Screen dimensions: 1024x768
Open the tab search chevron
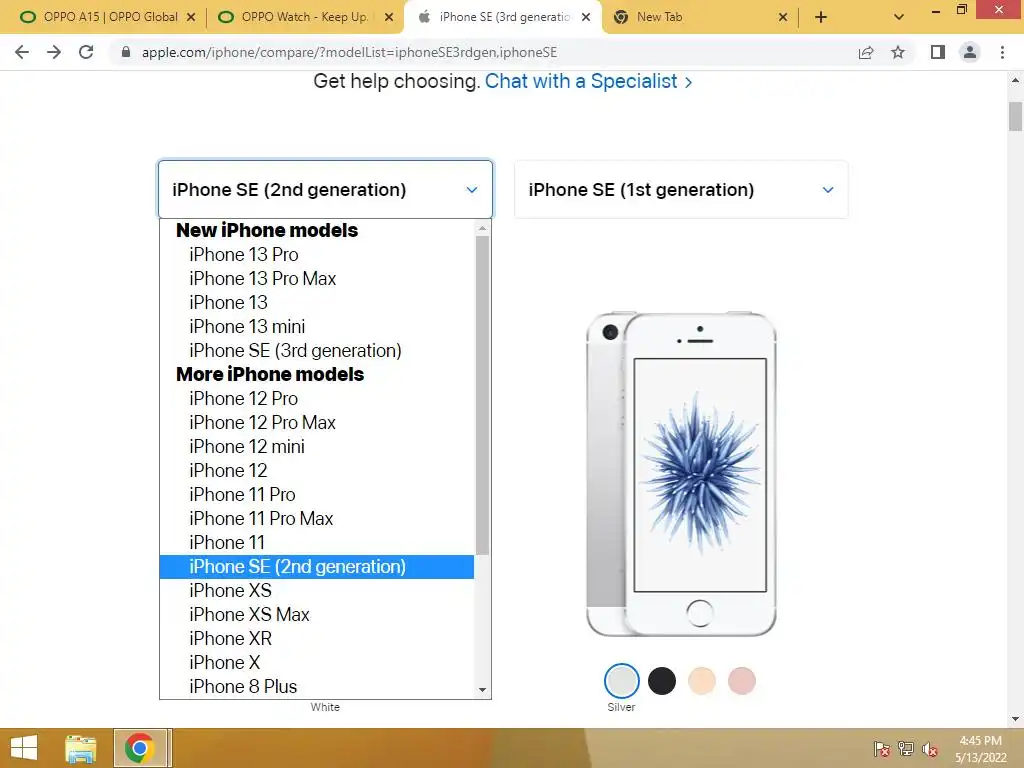tap(899, 17)
